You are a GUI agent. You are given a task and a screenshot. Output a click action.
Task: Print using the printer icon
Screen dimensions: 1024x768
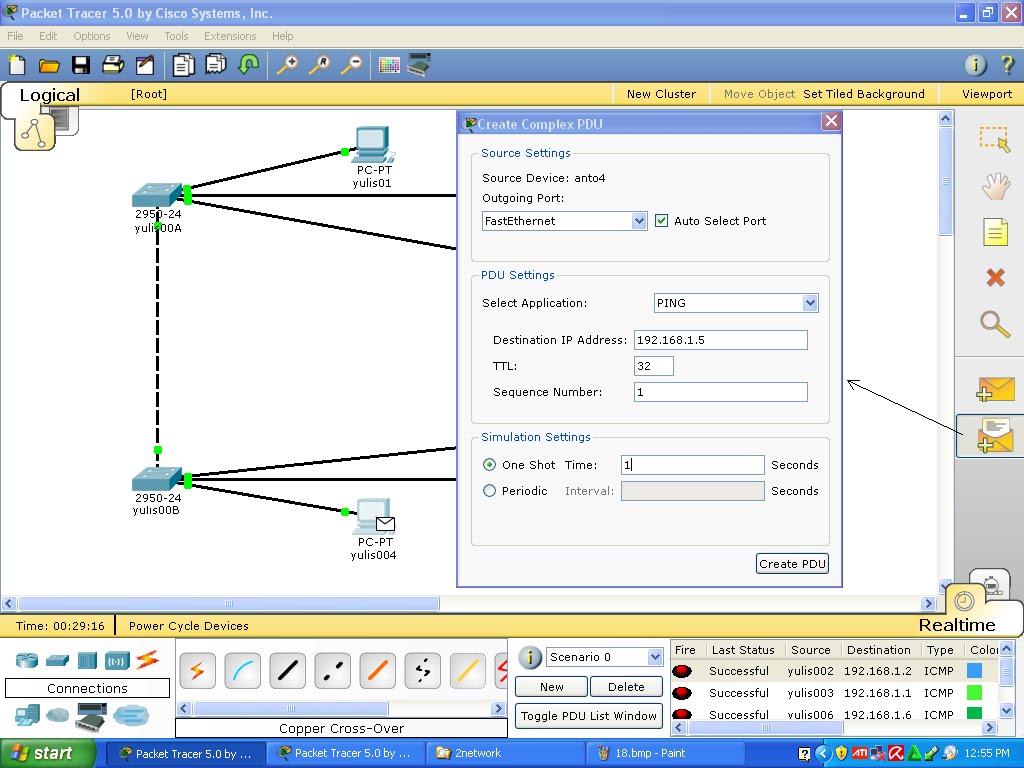coord(113,65)
